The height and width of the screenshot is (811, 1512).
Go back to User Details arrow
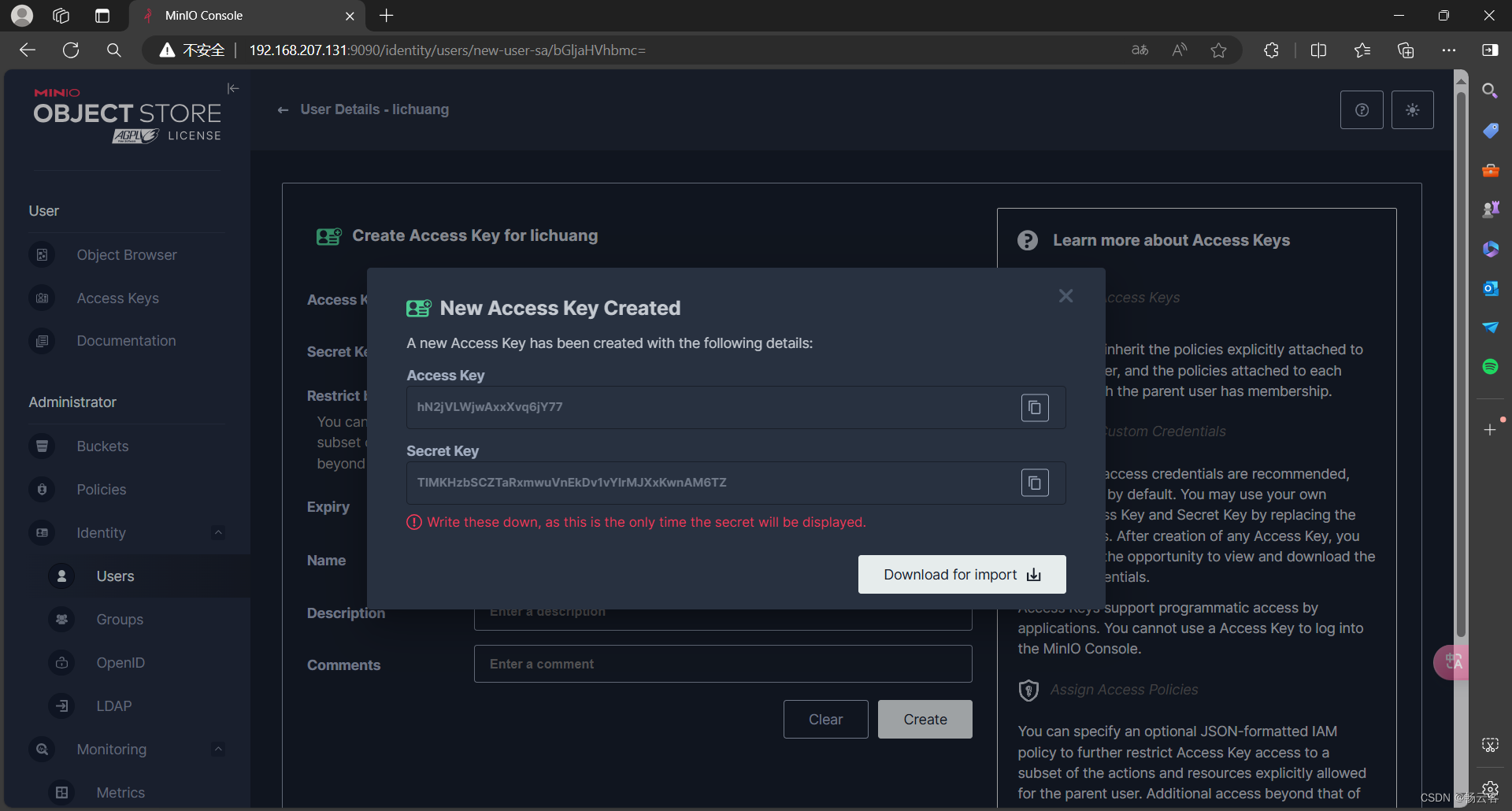point(283,110)
